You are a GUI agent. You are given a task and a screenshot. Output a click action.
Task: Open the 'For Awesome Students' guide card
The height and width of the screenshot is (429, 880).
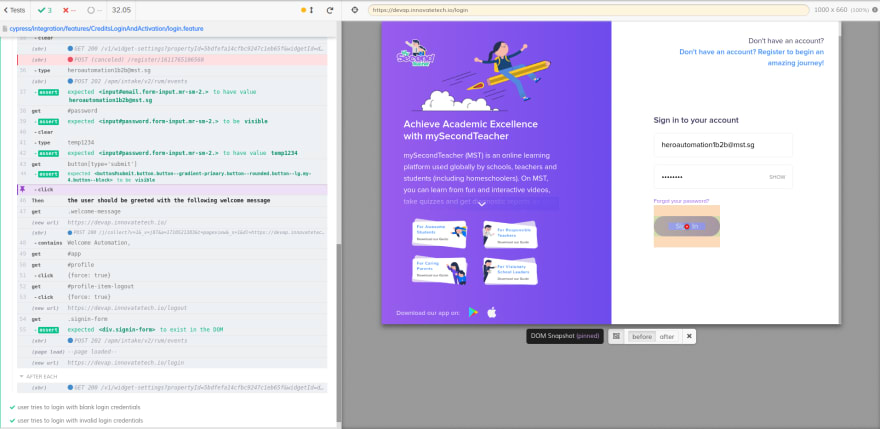(x=439, y=233)
